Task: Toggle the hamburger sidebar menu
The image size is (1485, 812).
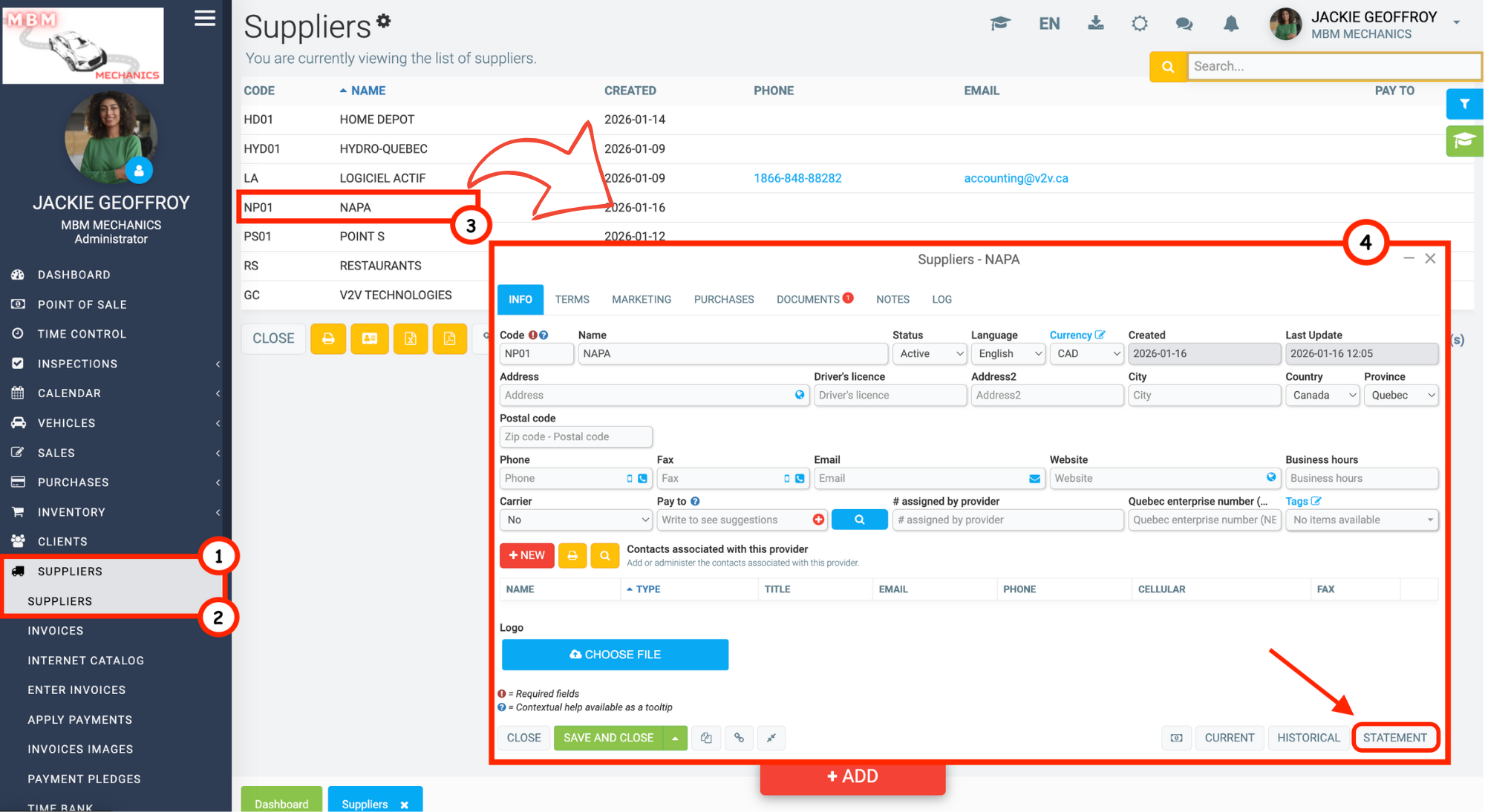Action: (x=205, y=19)
